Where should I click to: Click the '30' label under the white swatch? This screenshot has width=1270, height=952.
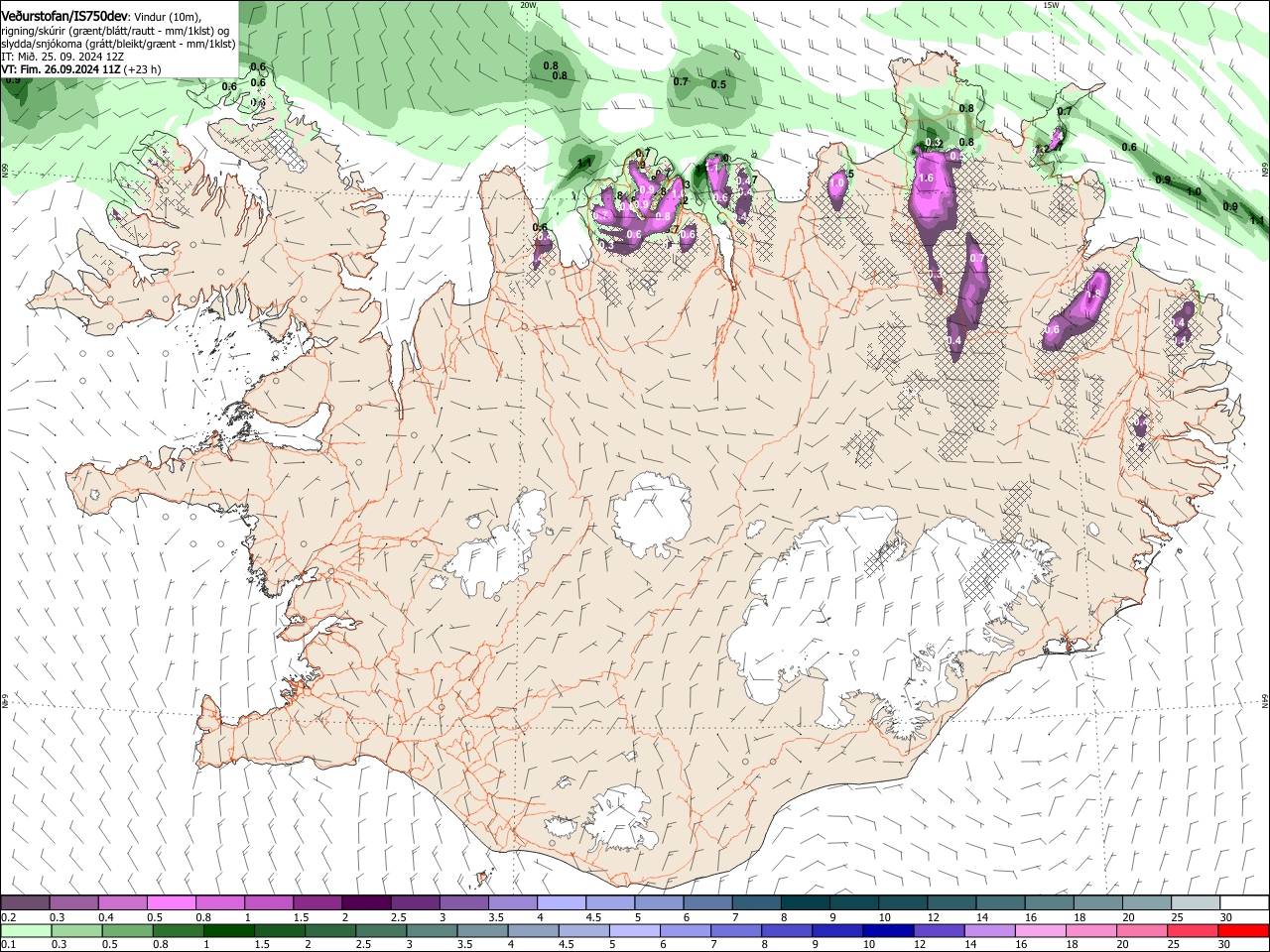[x=1226, y=917]
